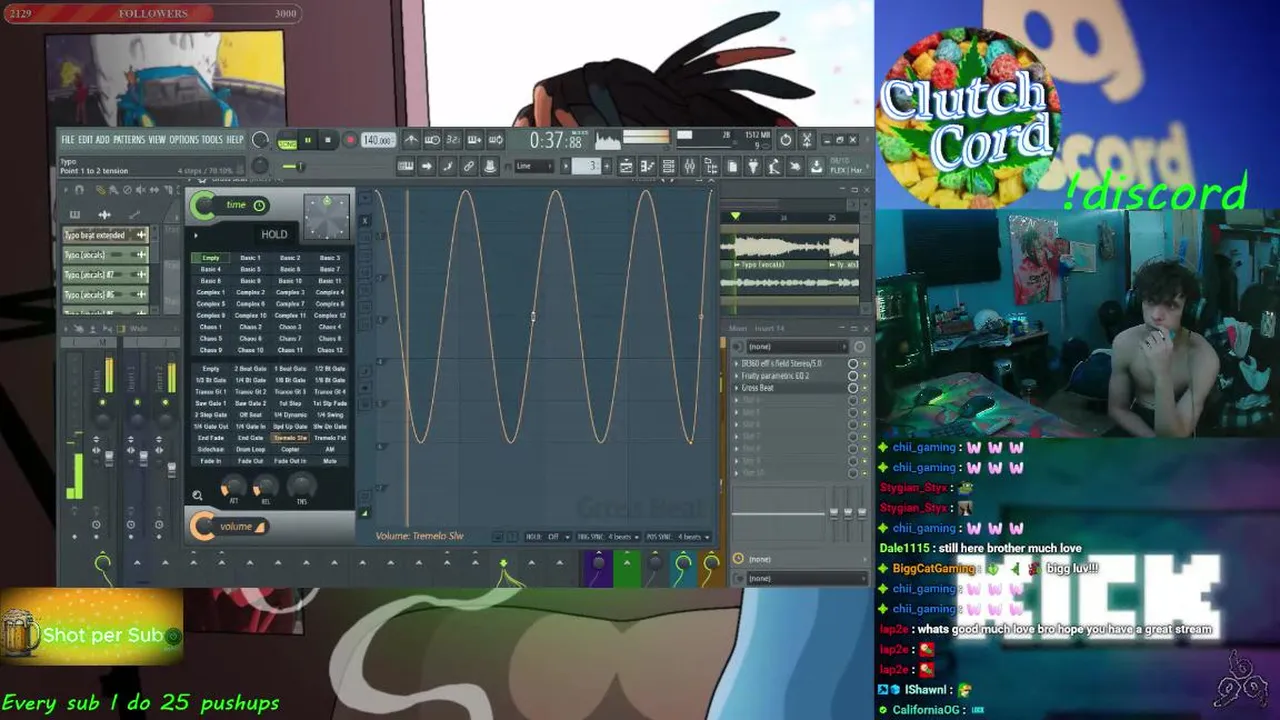Click the transport stop button
Screen dimensions: 1280x720
pyautogui.click(x=328, y=140)
